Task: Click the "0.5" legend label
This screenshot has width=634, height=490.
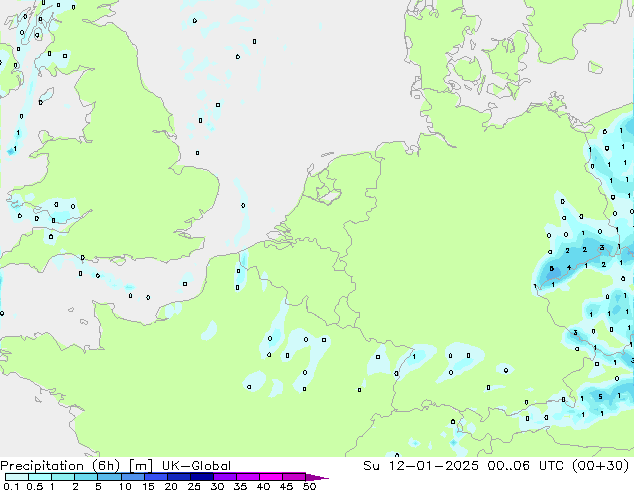Action: point(34,486)
